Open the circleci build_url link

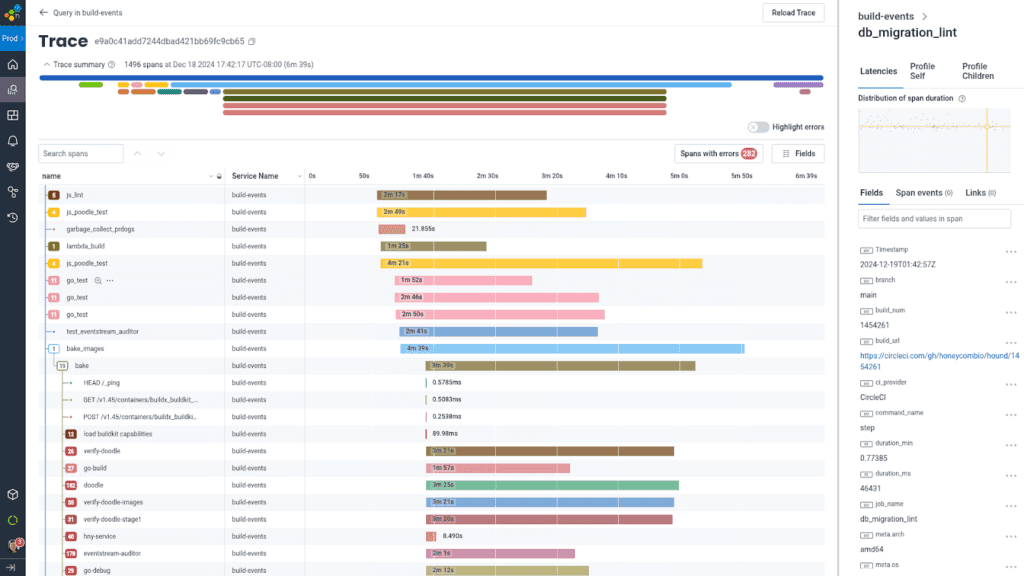click(x=938, y=360)
